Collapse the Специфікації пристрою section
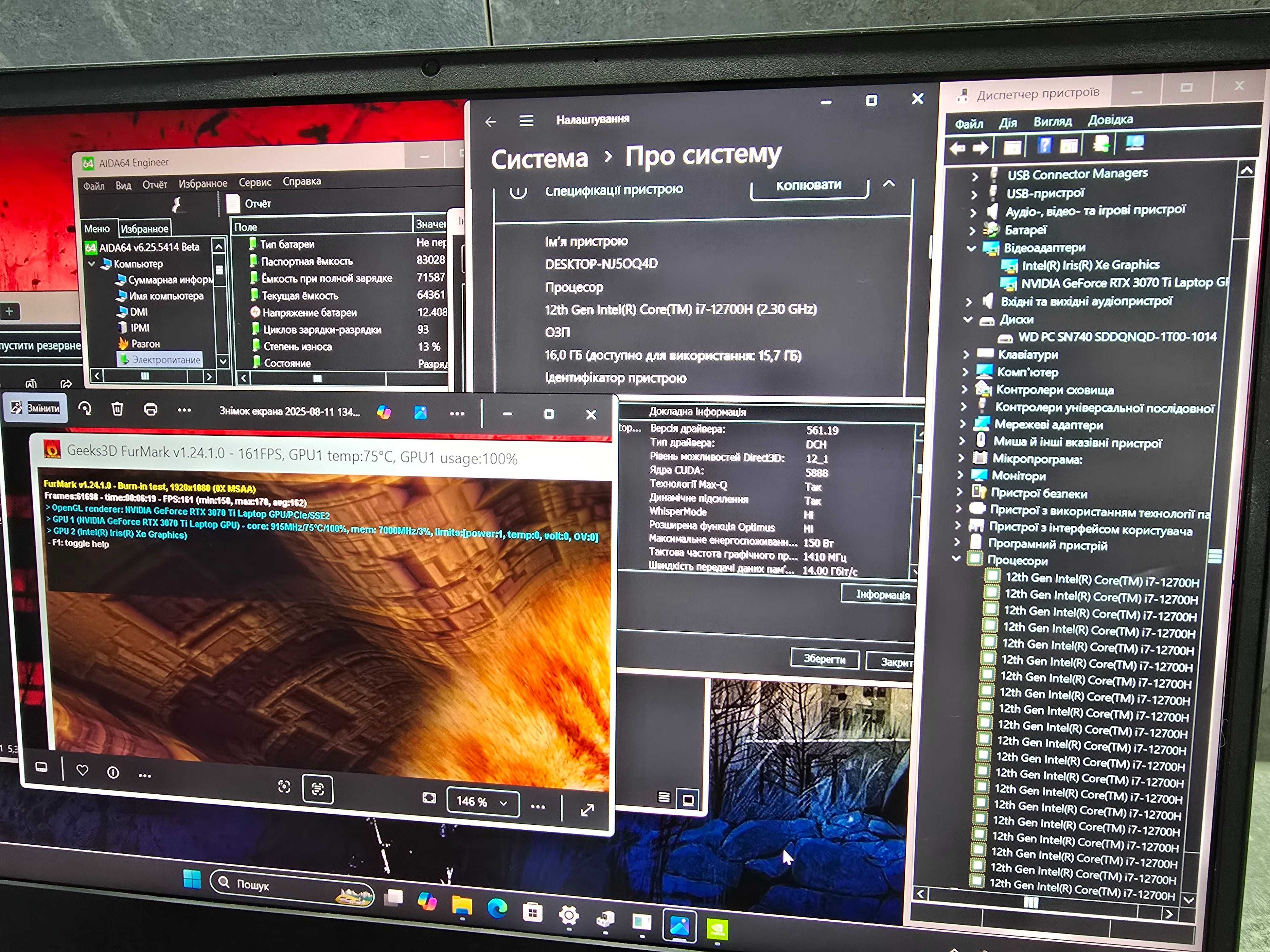The width and height of the screenshot is (1270, 952). (888, 184)
